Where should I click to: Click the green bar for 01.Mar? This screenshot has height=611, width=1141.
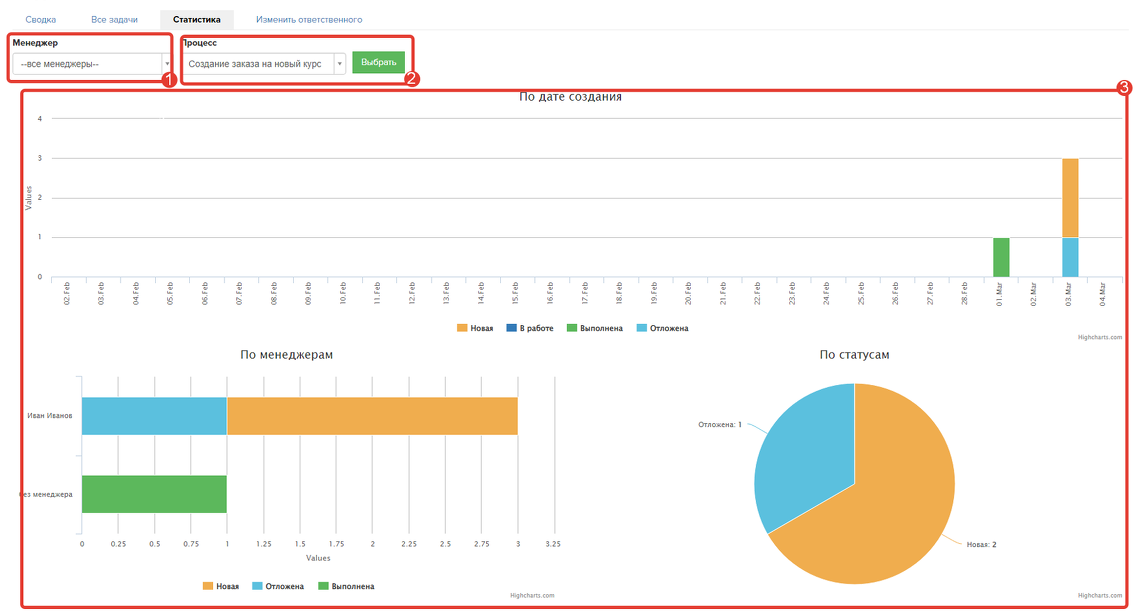tap(1000, 257)
